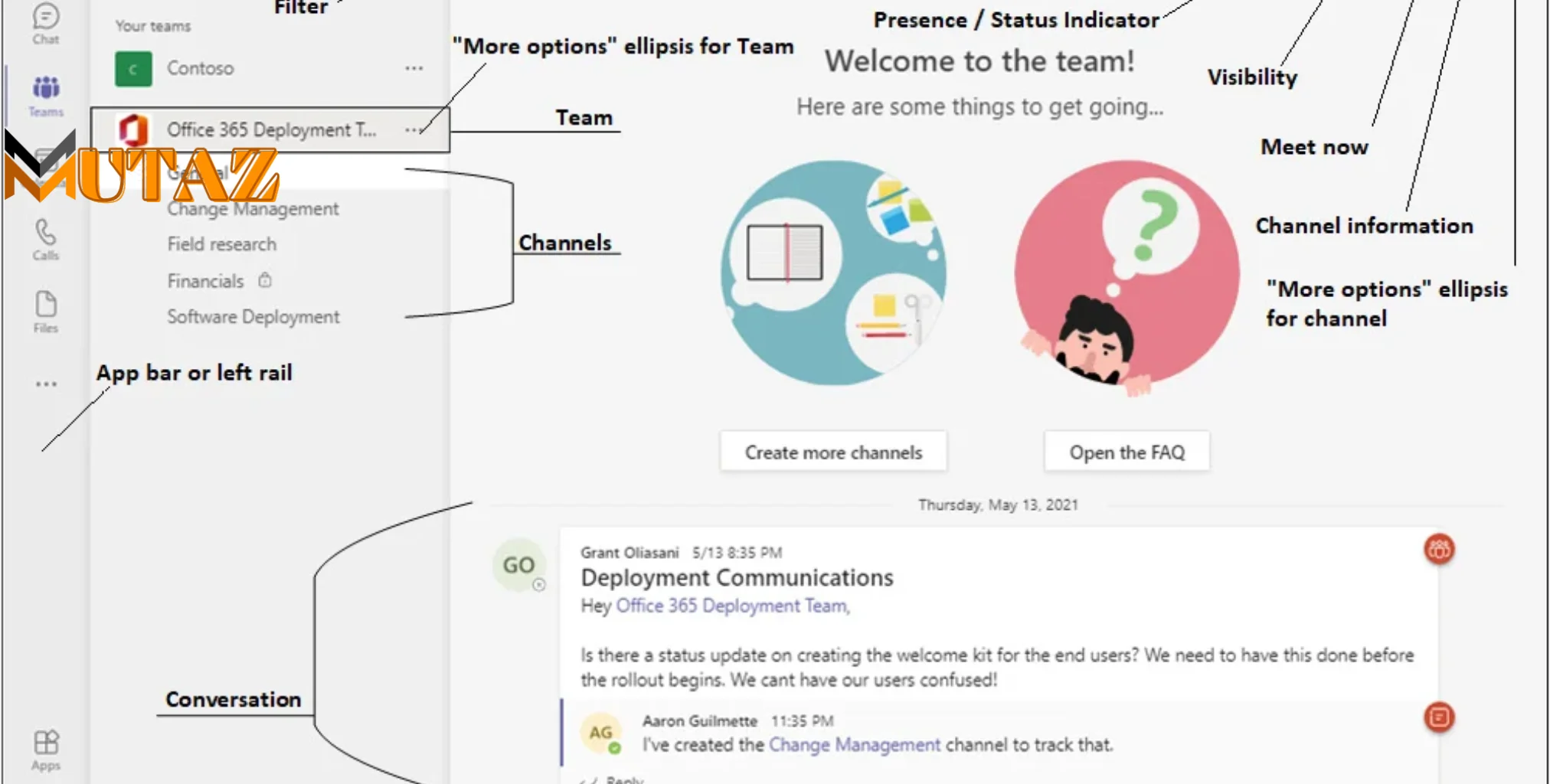The image size is (1550, 784).
Task: Click Grant Oliasani's GO avatar
Action: [x=518, y=565]
